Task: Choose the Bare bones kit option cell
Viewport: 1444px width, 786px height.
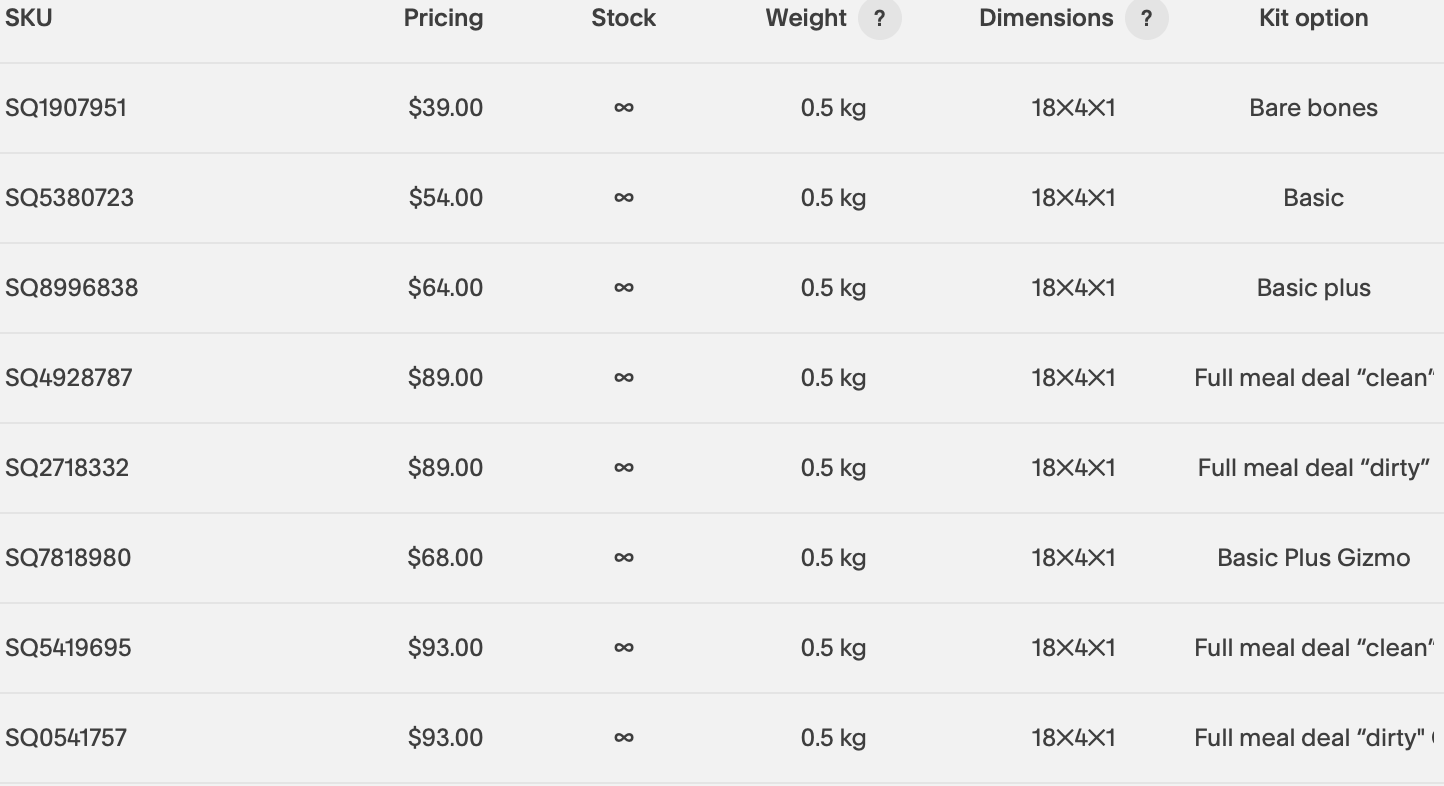Action: 1313,108
